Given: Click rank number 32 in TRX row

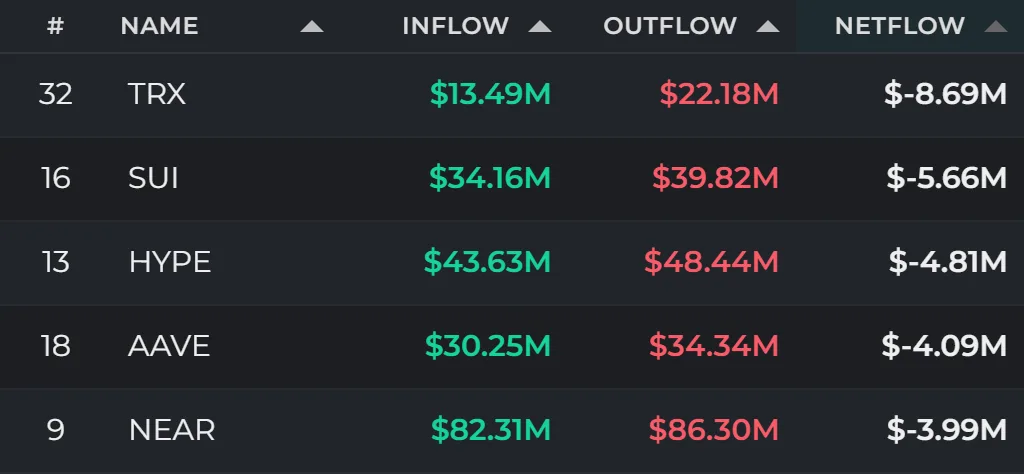Looking at the screenshot, I should (x=56, y=95).
